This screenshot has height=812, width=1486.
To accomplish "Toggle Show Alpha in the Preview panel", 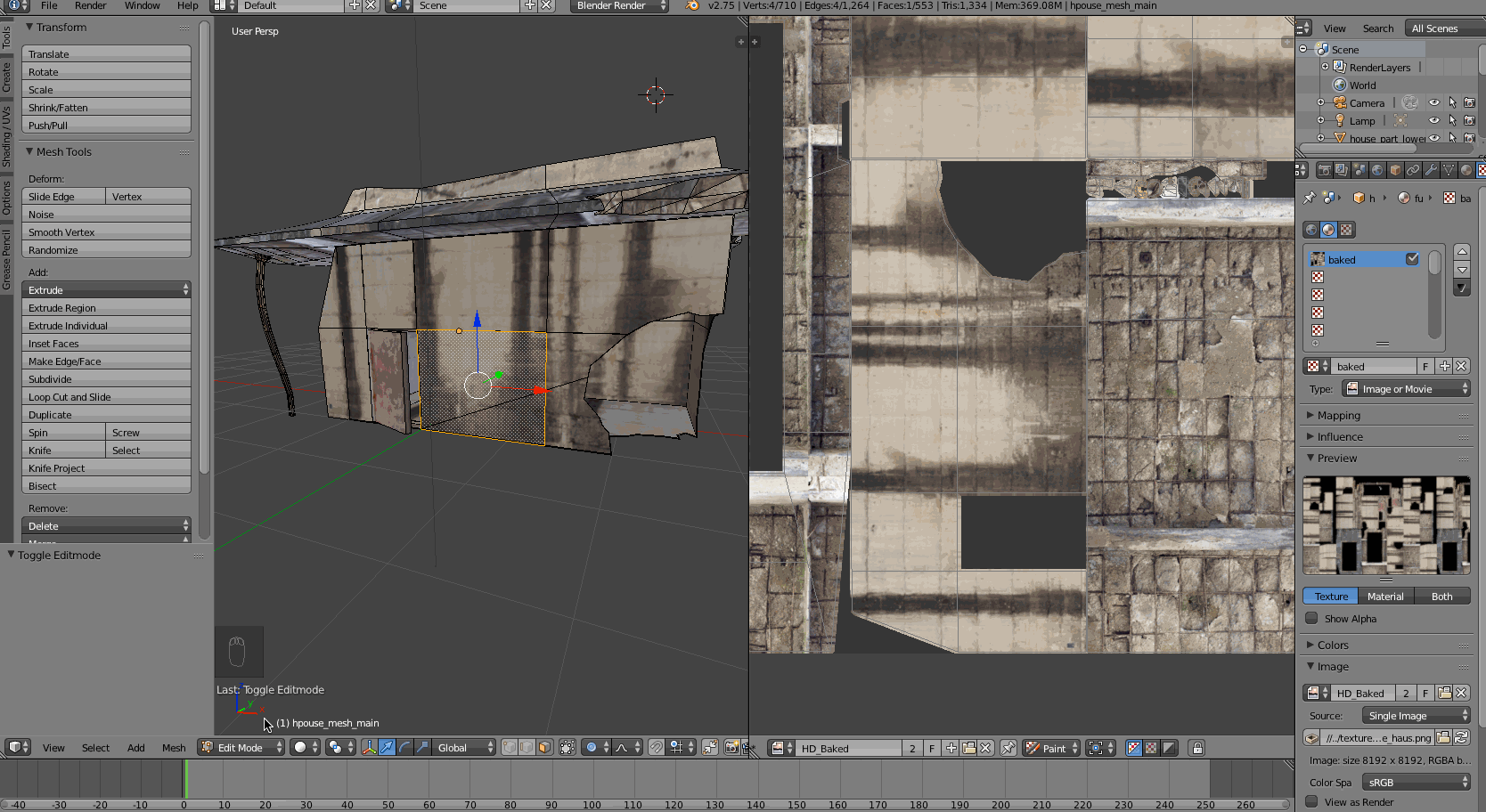I will point(1312,618).
